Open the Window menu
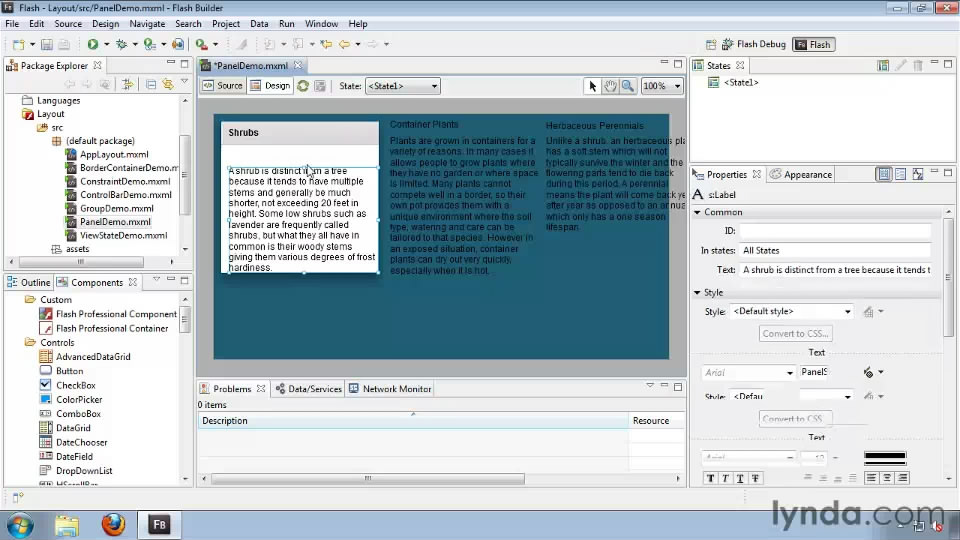Viewport: 960px width, 540px height. [x=321, y=24]
